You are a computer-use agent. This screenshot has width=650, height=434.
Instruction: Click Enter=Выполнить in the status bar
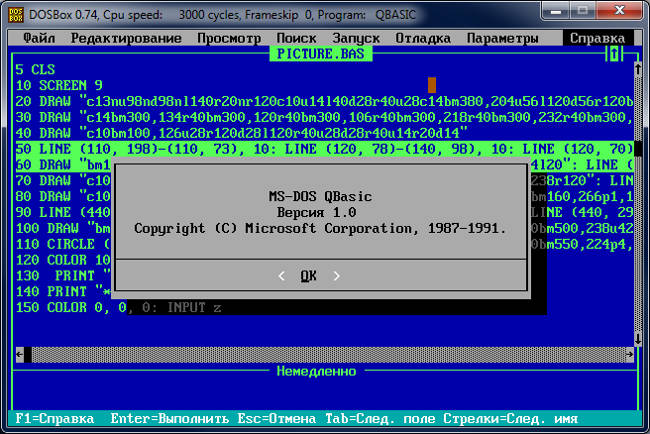[x=170, y=418]
